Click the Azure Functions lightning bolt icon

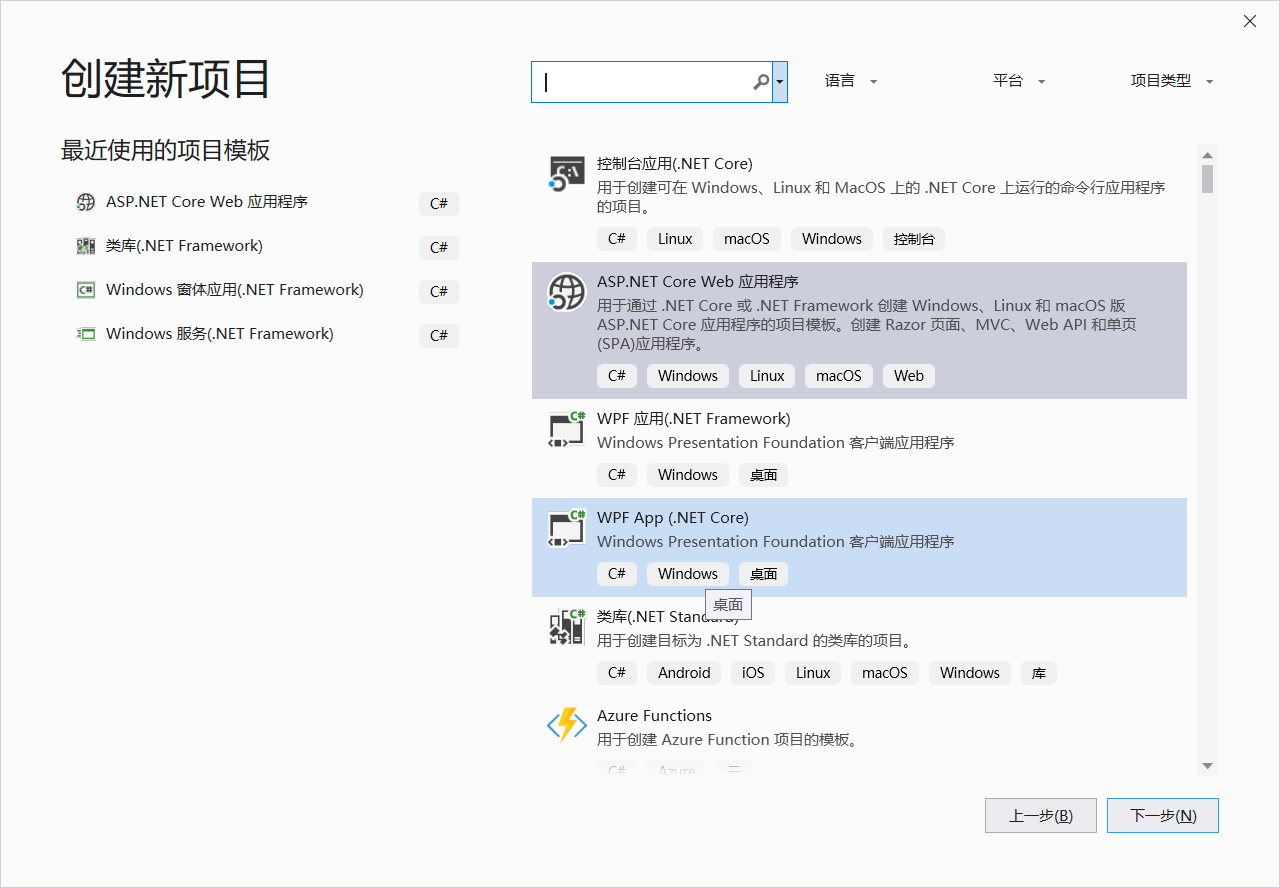point(566,726)
